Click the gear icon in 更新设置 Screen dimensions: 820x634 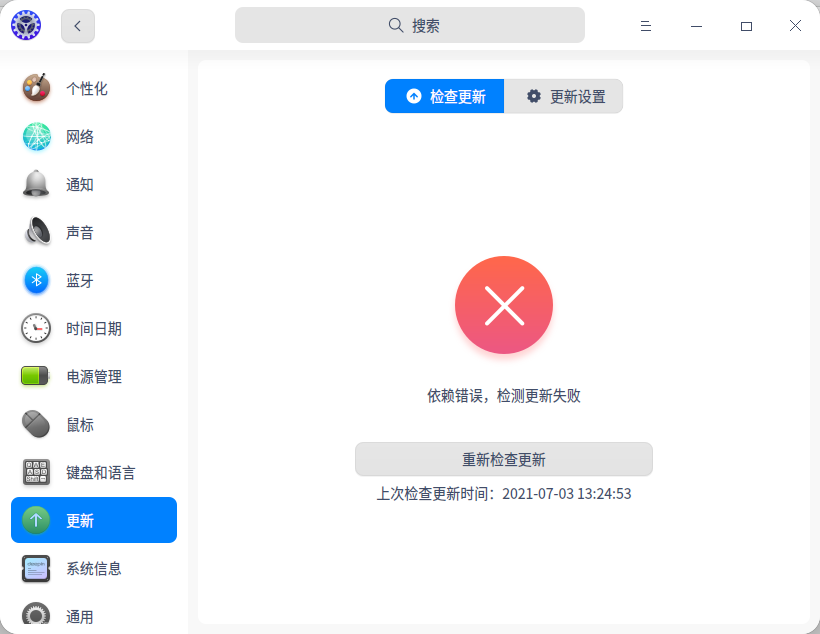[x=533, y=96]
